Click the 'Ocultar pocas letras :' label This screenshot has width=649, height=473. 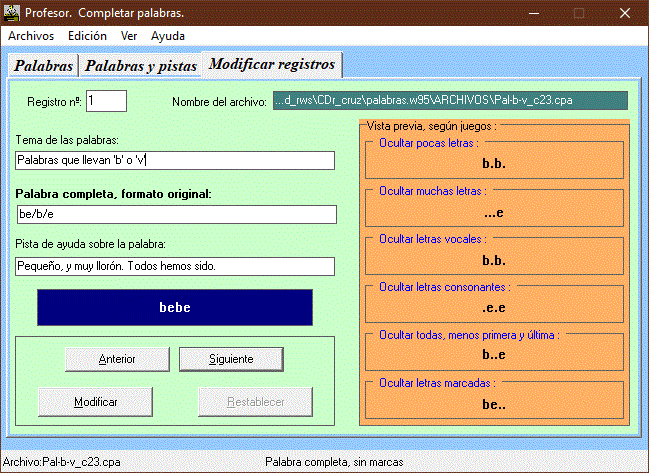pyautogui.click(x=429, y=143)
